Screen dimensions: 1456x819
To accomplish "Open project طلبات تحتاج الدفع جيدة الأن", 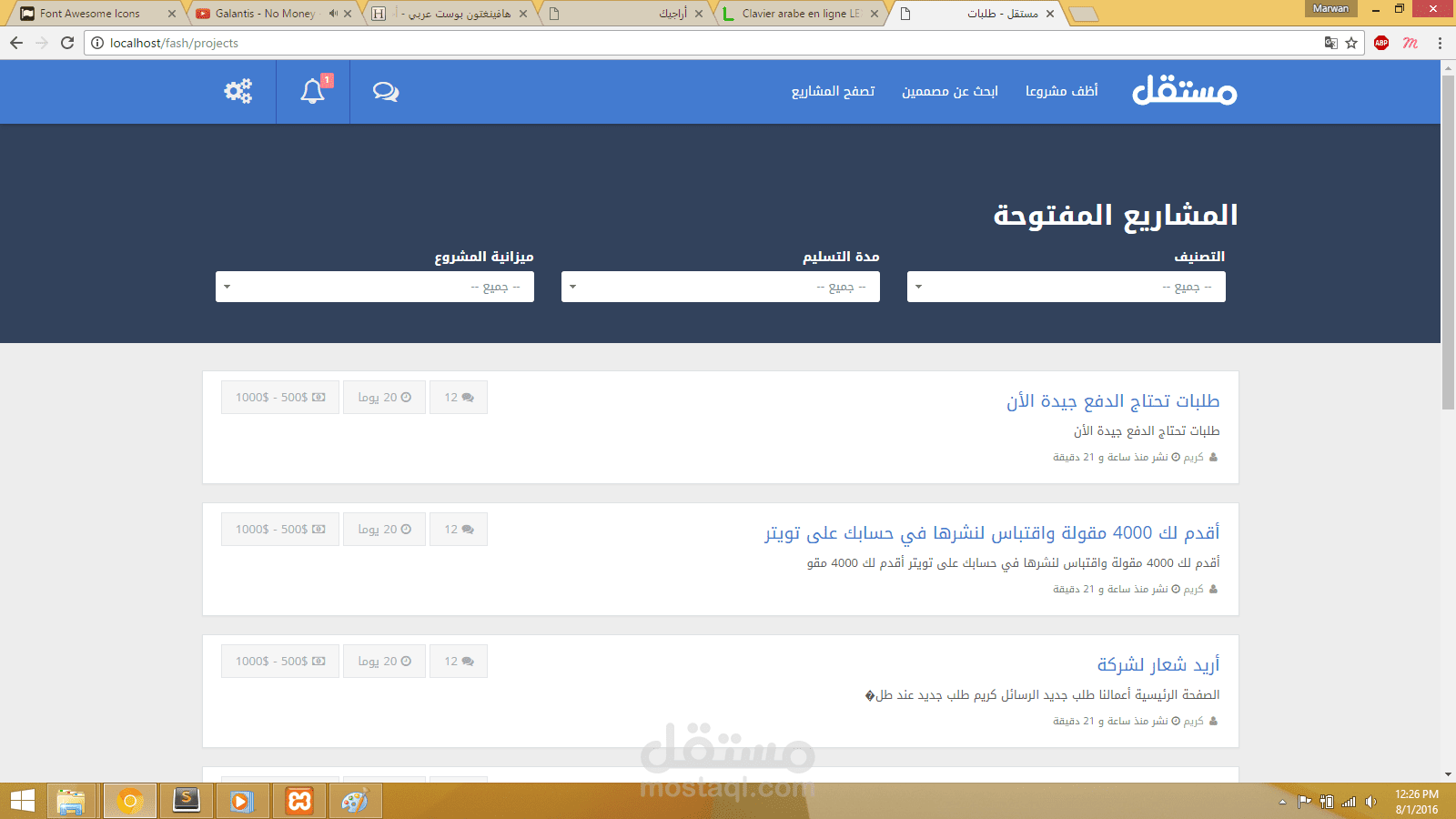I will (1113, 401).
